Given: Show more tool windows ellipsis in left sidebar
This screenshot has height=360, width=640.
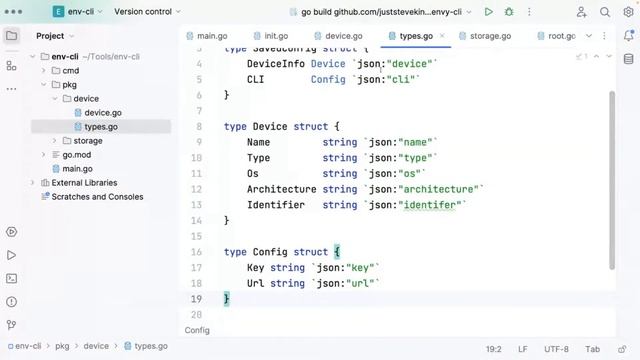Looking at the screenshot, I should [11, 89].
